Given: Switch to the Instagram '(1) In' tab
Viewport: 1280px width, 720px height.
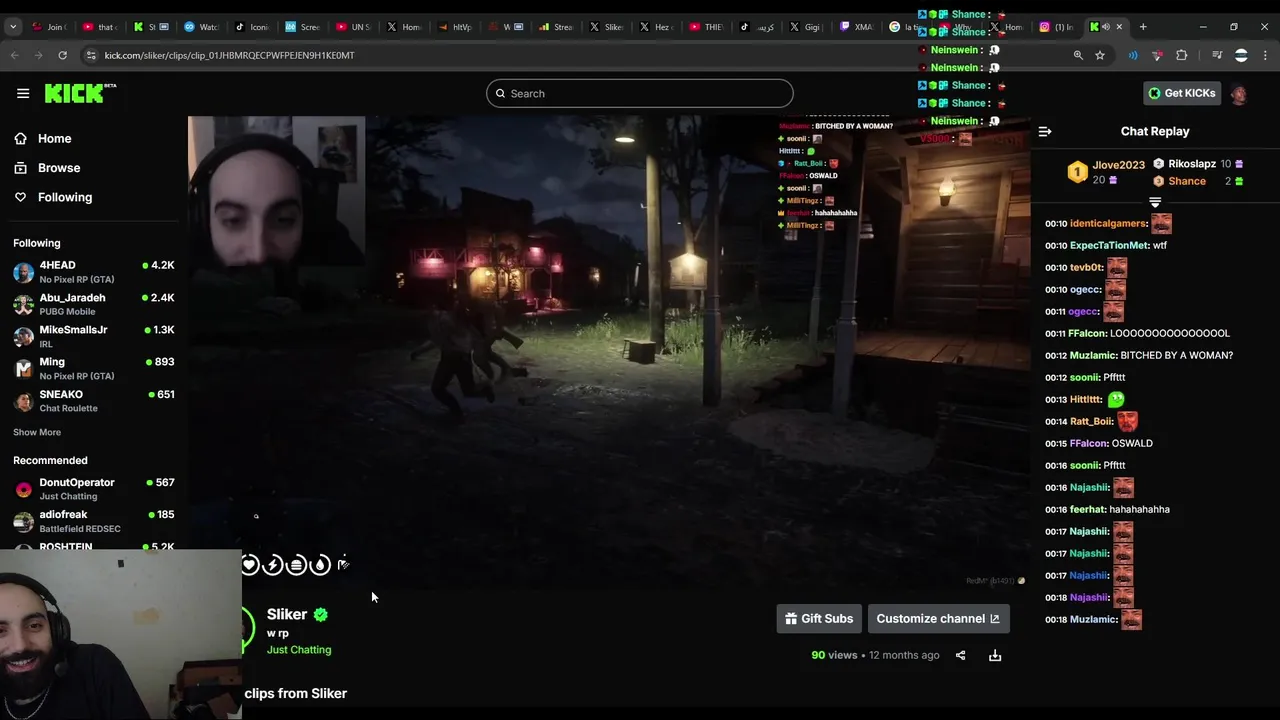Looking at the screenshot, I should (1057, 27).
